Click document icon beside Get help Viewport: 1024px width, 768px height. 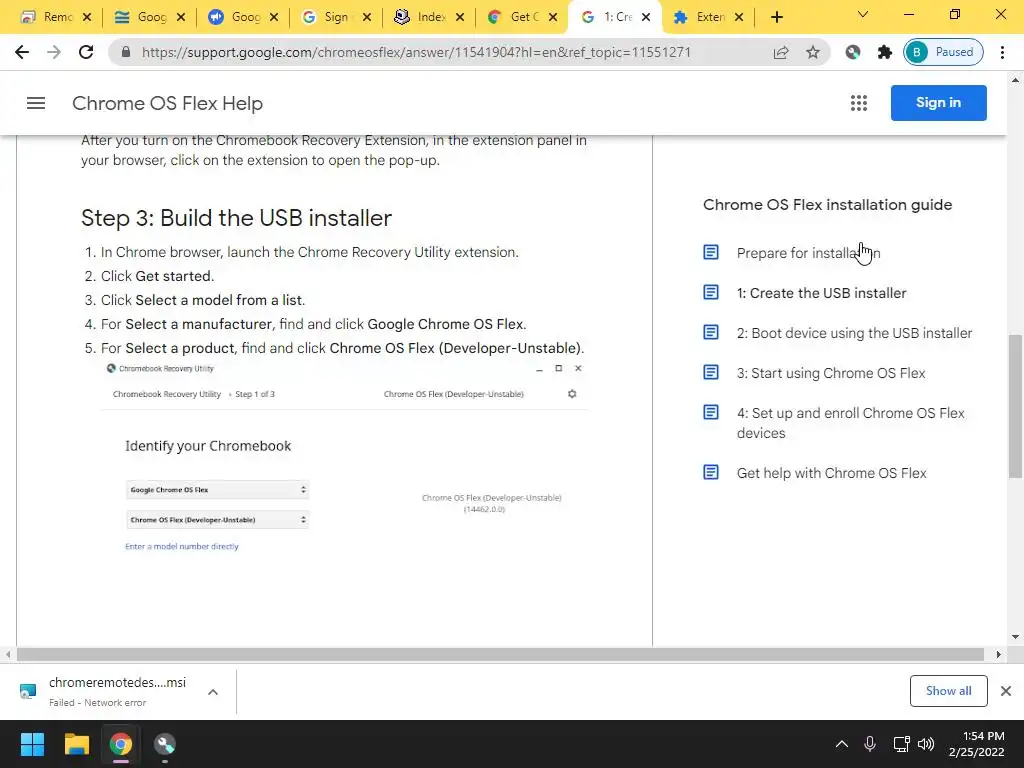[x=711, y=472]
